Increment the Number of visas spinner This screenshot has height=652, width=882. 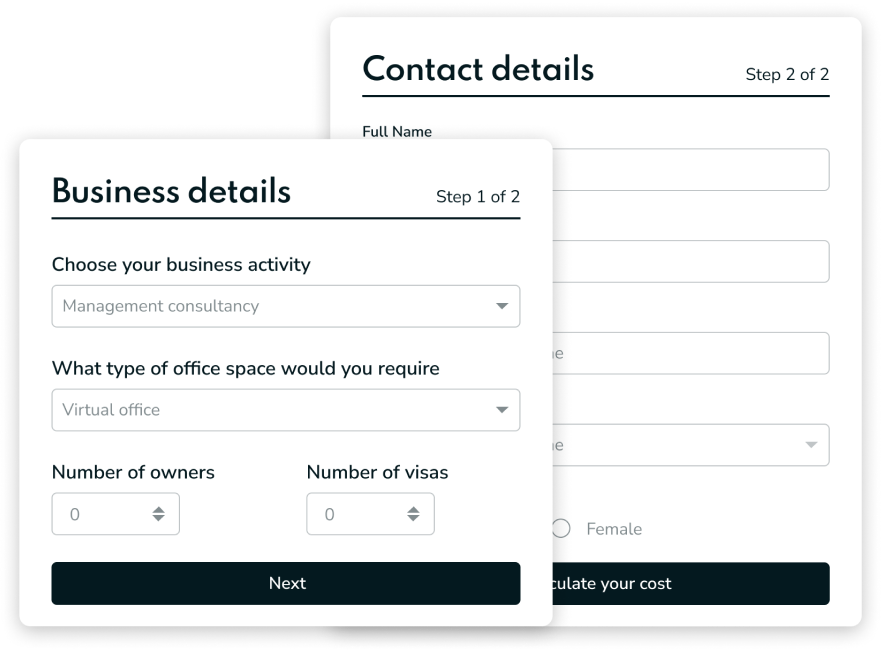[x=413, y=510]
